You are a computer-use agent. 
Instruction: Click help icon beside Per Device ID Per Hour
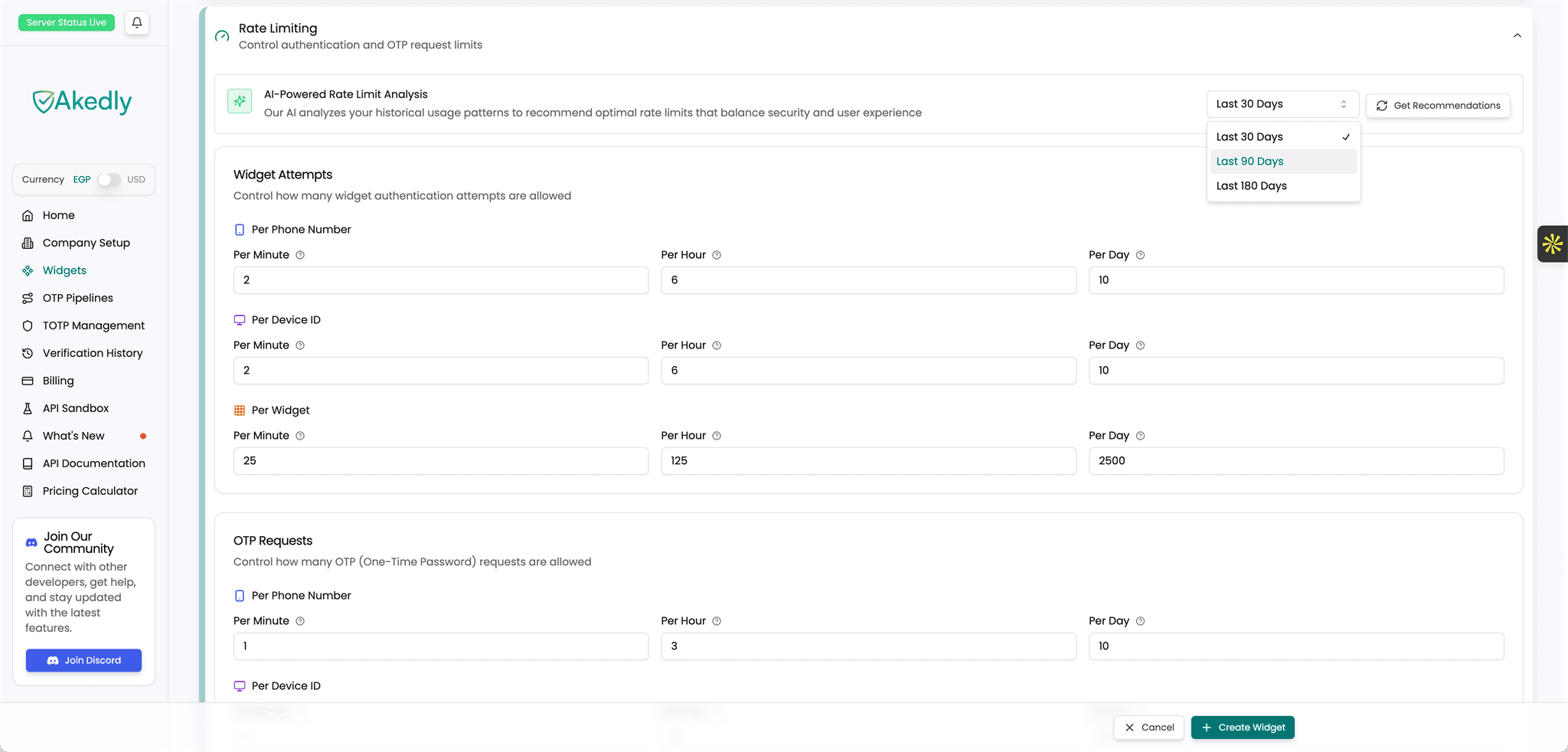point(717,345)
